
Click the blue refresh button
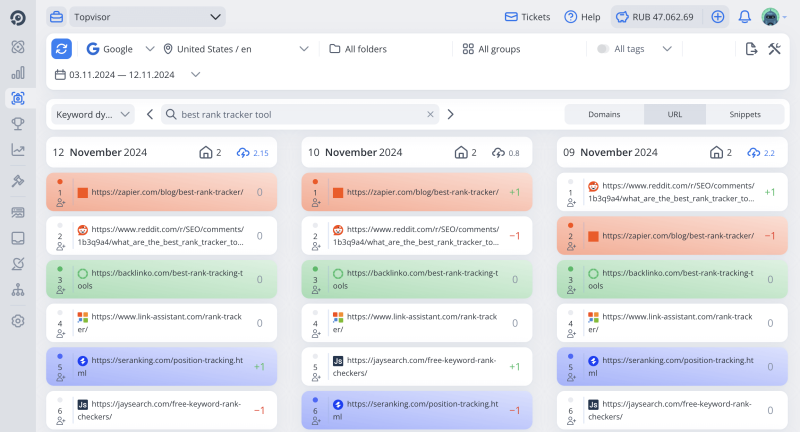coord(62,49)
